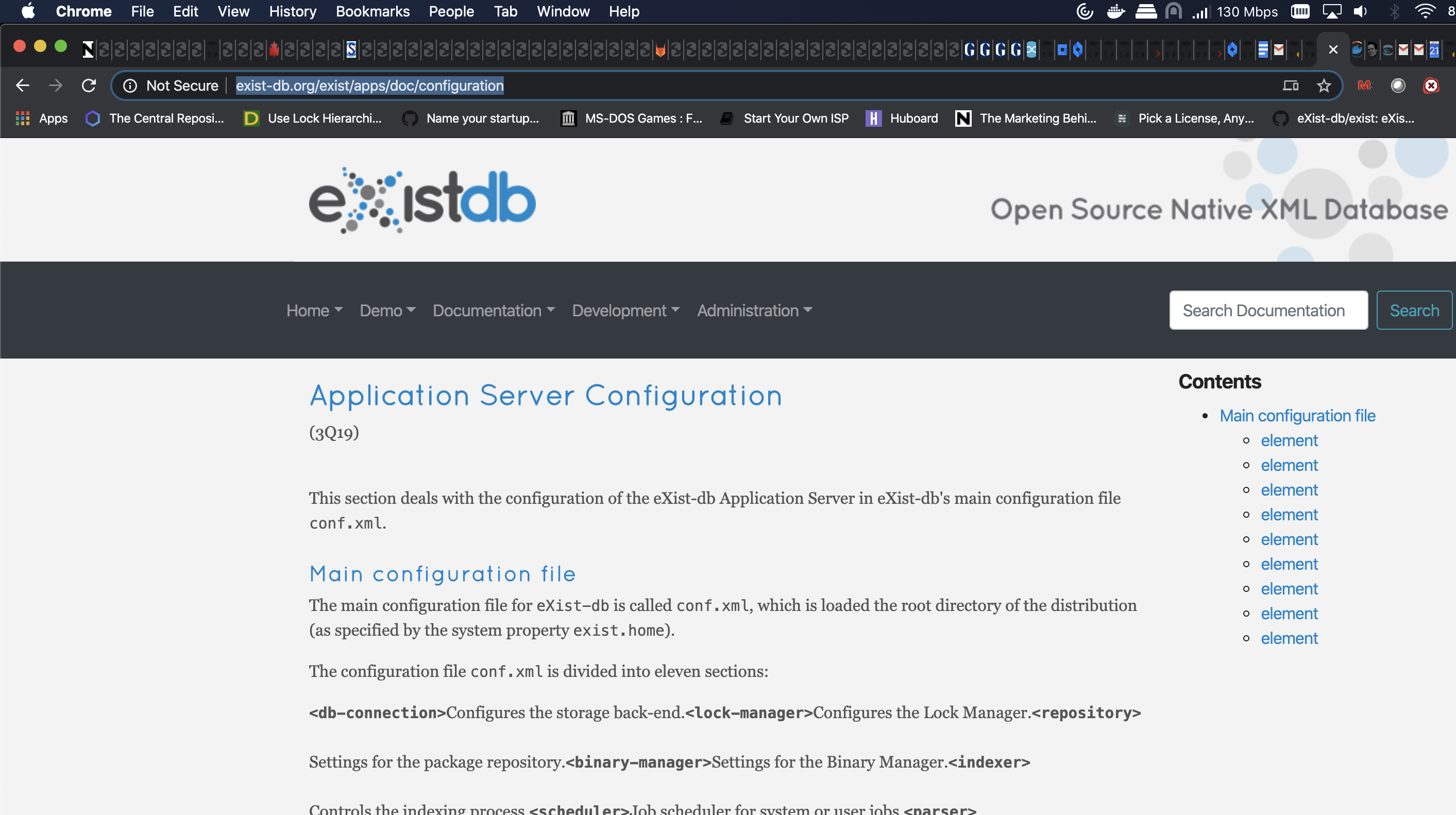Focus the Search Documentation field
The width and height of the screenshot is (1456, 815).
pos(1268,310)
